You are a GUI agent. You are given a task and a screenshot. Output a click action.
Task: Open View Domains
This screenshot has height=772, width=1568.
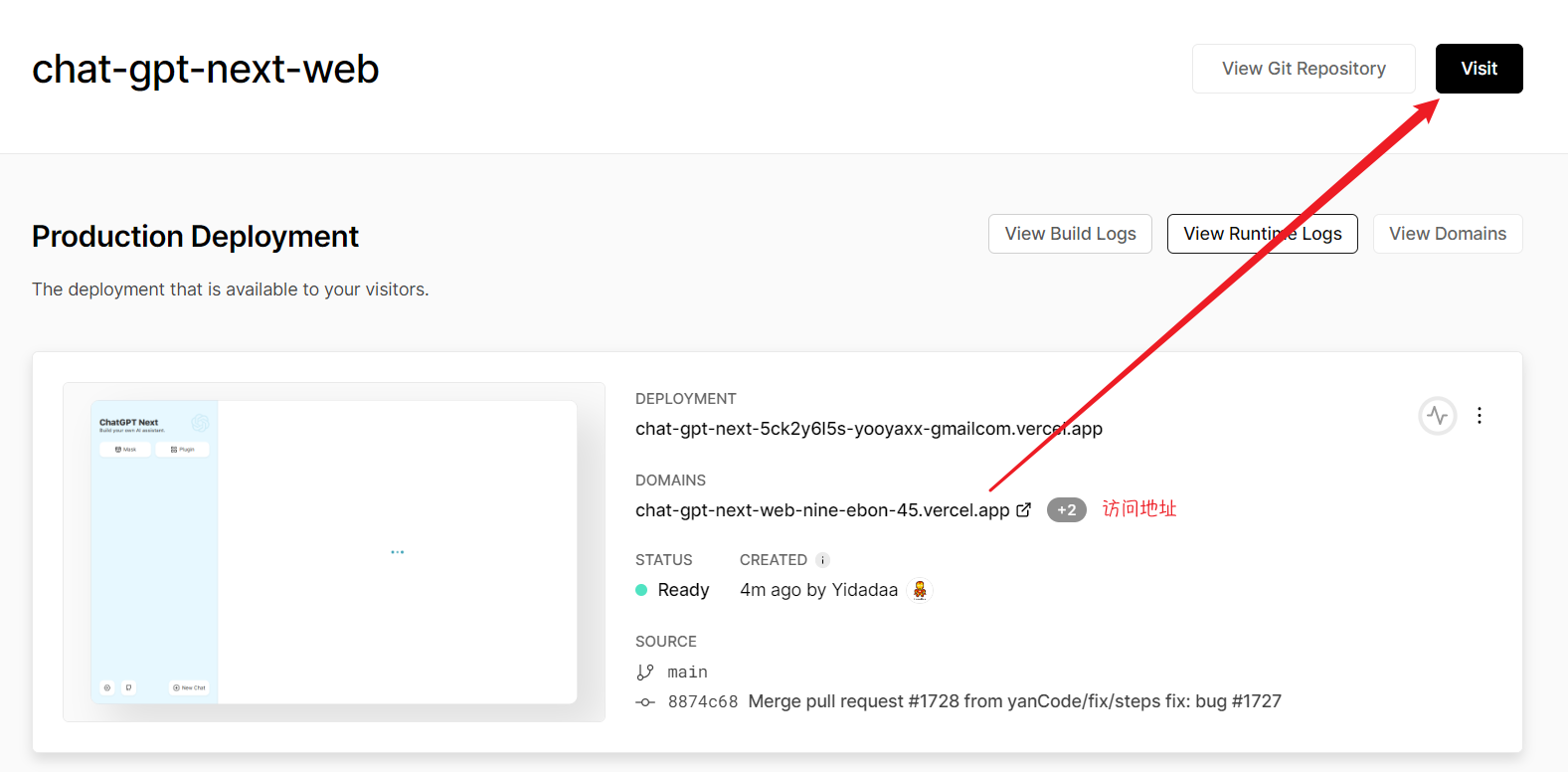pos(1448,234)
